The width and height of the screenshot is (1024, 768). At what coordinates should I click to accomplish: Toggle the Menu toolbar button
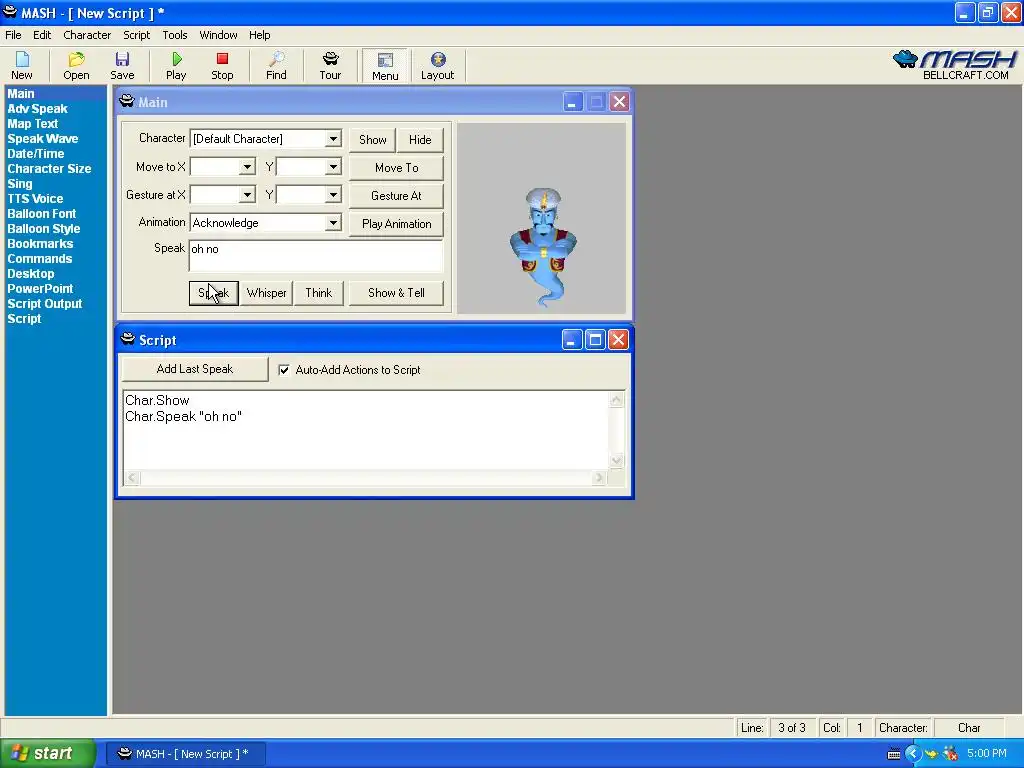pyautogui.click(x=385, y=66)
